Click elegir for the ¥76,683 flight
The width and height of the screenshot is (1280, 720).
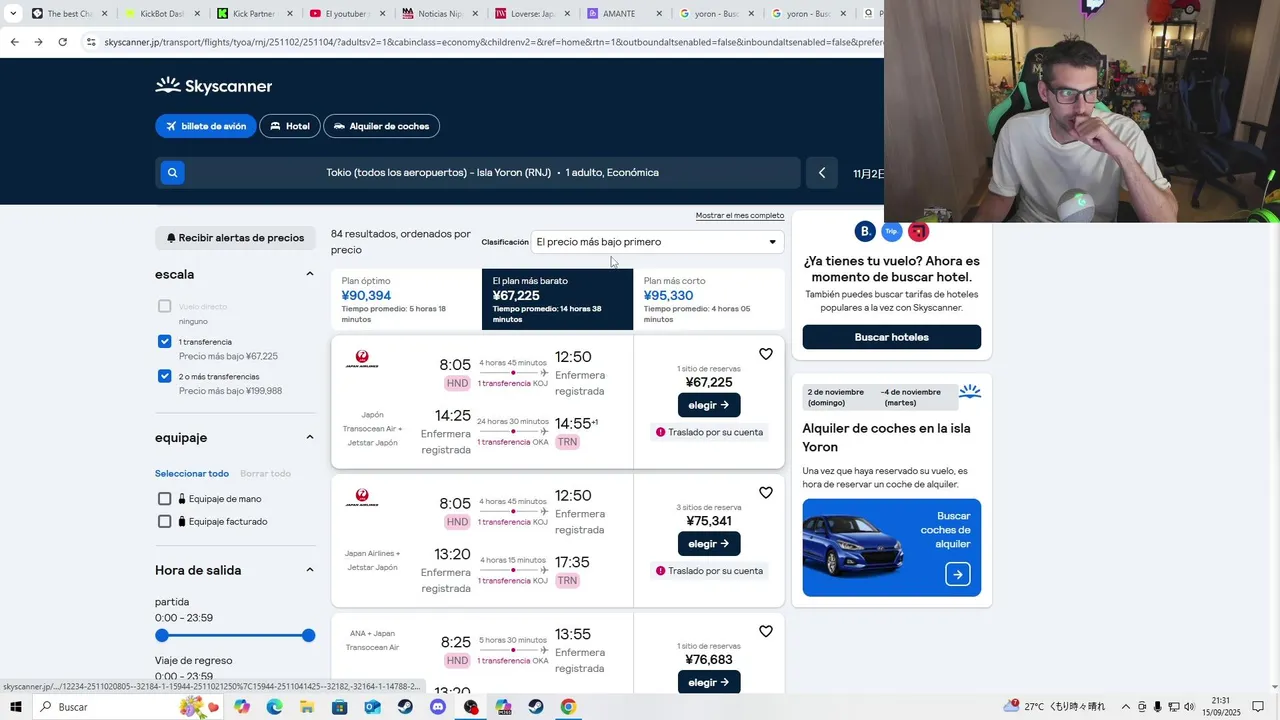click(709, 682)
